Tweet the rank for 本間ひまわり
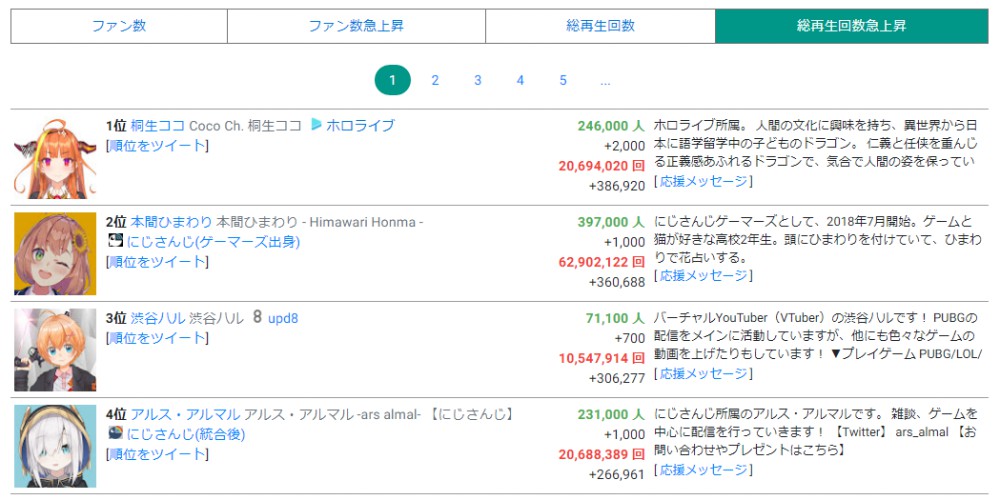The width and height of the screenshot is (1000, 500). tap(158, 261)
